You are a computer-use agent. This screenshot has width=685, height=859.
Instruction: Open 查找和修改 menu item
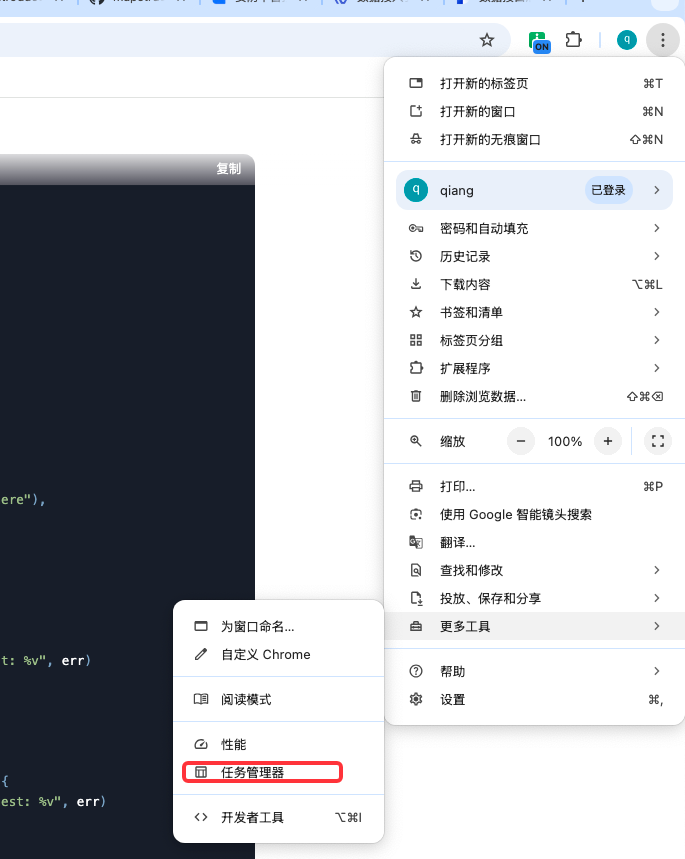click(x=534, y=570)
